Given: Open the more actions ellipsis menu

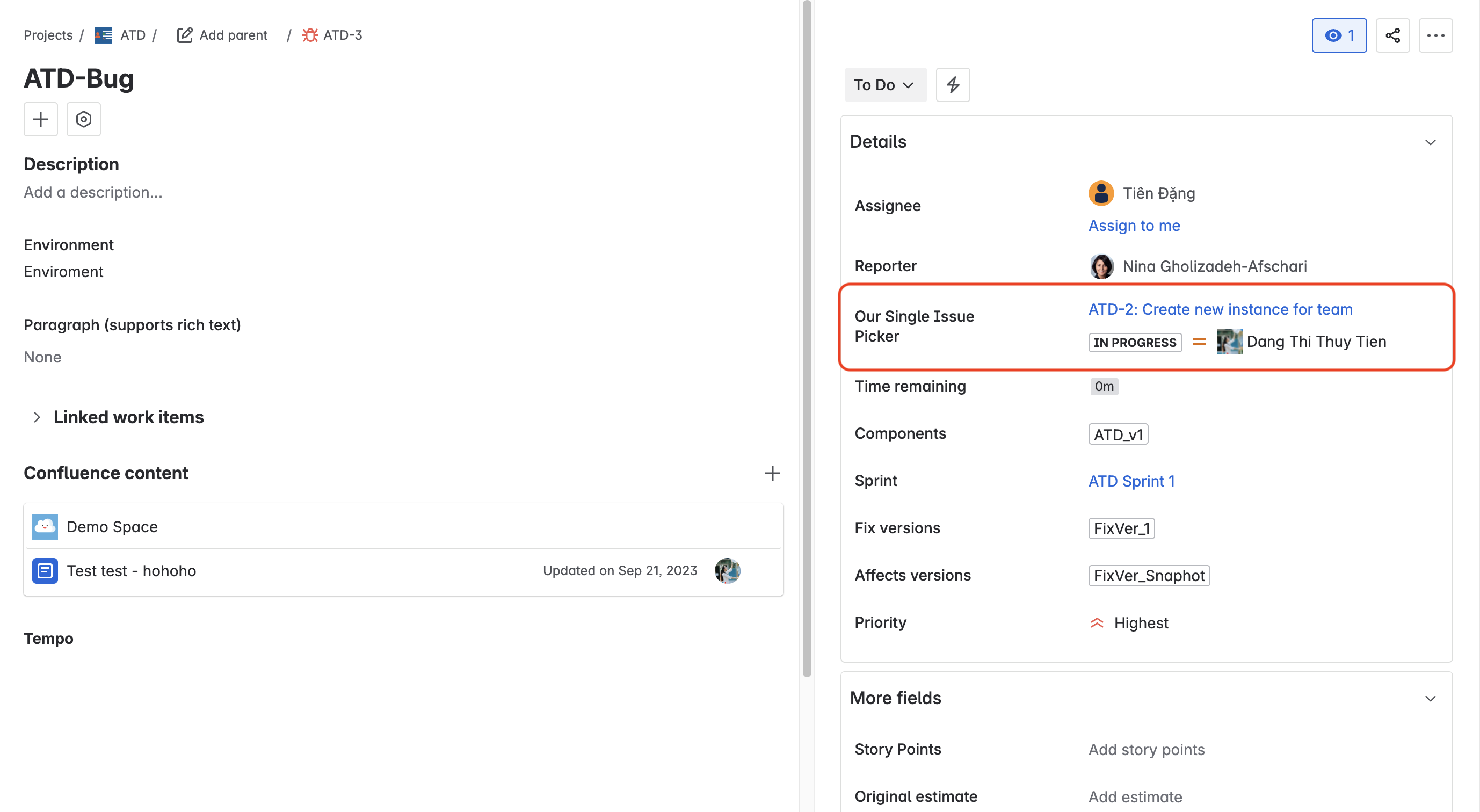Looking at the screenshot, I should click(x=1437, y=35).
